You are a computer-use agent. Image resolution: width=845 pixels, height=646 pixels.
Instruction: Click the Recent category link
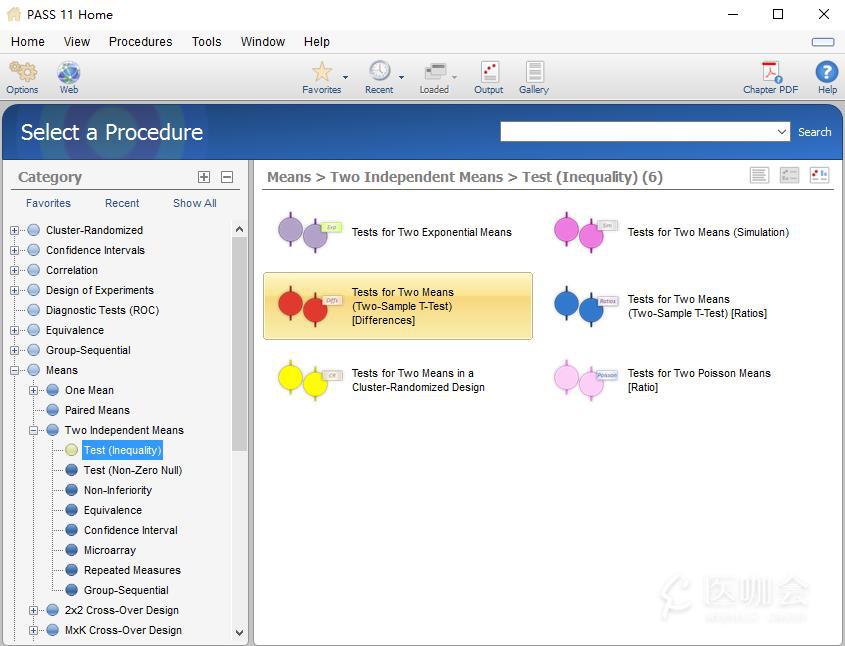pos(122,203)
